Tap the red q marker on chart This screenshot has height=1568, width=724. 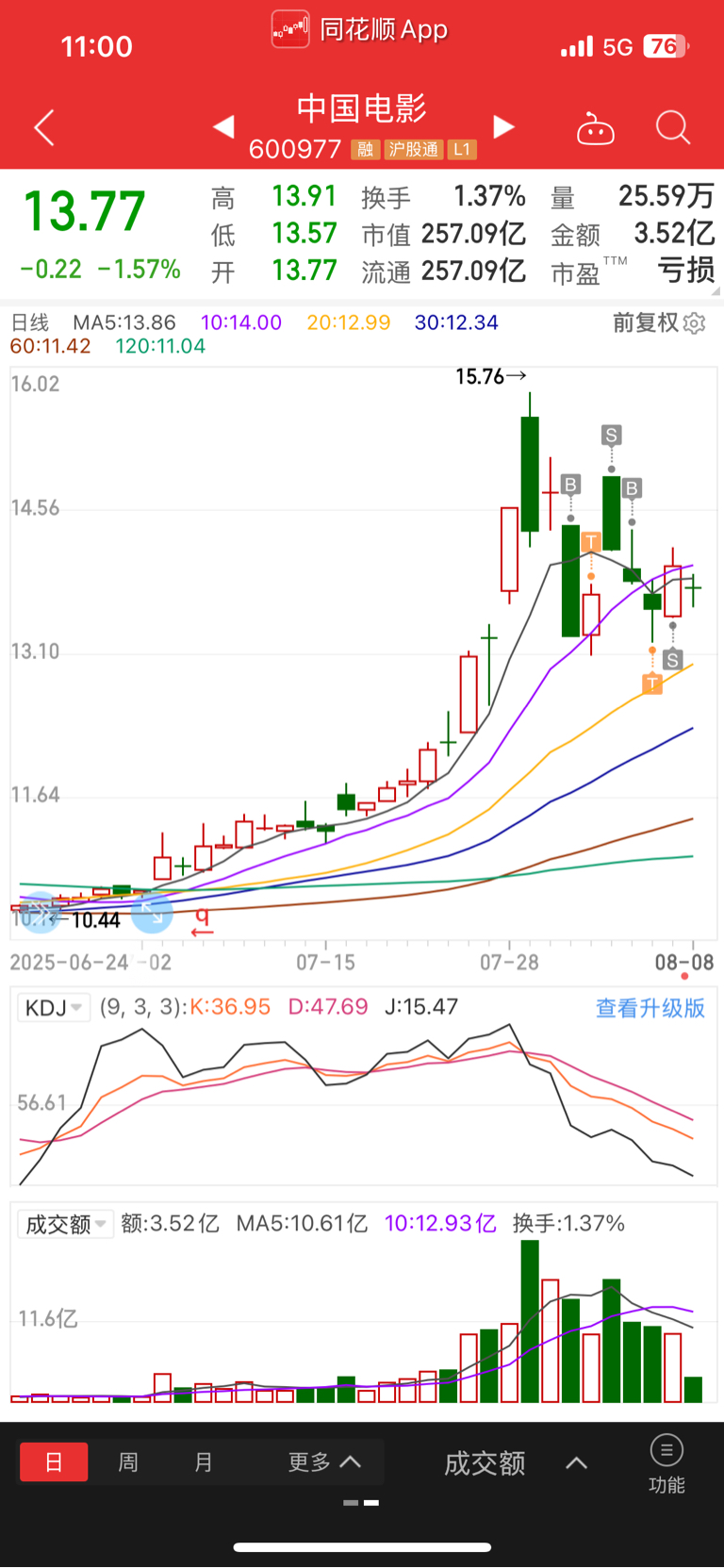pos(202,921)
